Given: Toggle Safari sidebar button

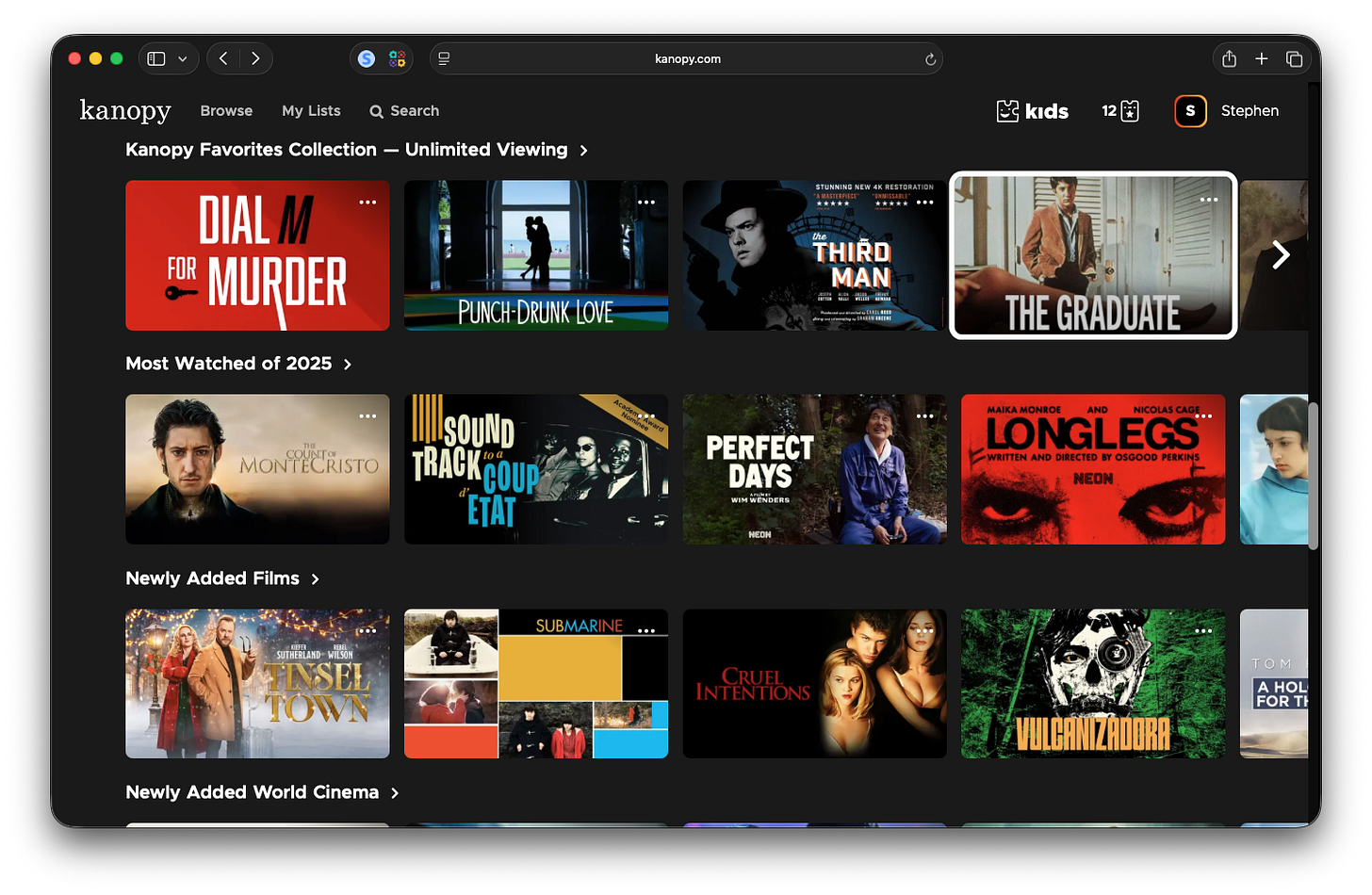Looking at the screenshot, I should pos(156,58).
